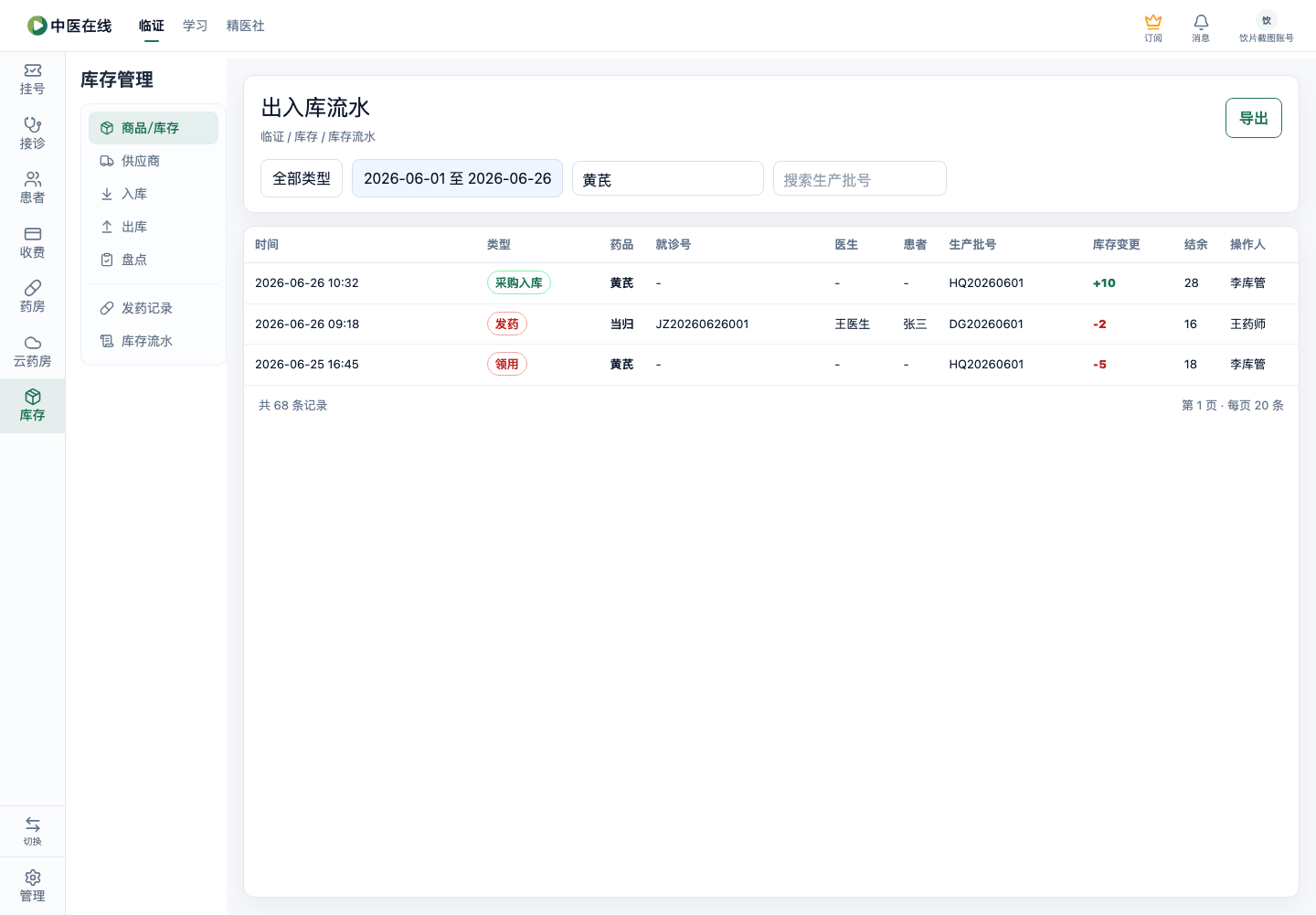Open 盘点 menu item
The image size is (1316, 915).
click(x=154, y=260)
